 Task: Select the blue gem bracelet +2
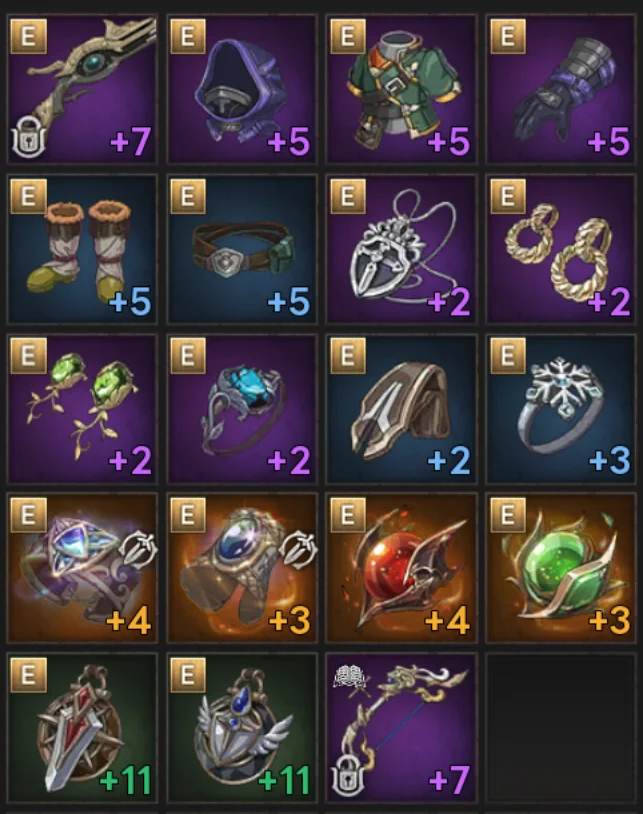click(242, 409)
